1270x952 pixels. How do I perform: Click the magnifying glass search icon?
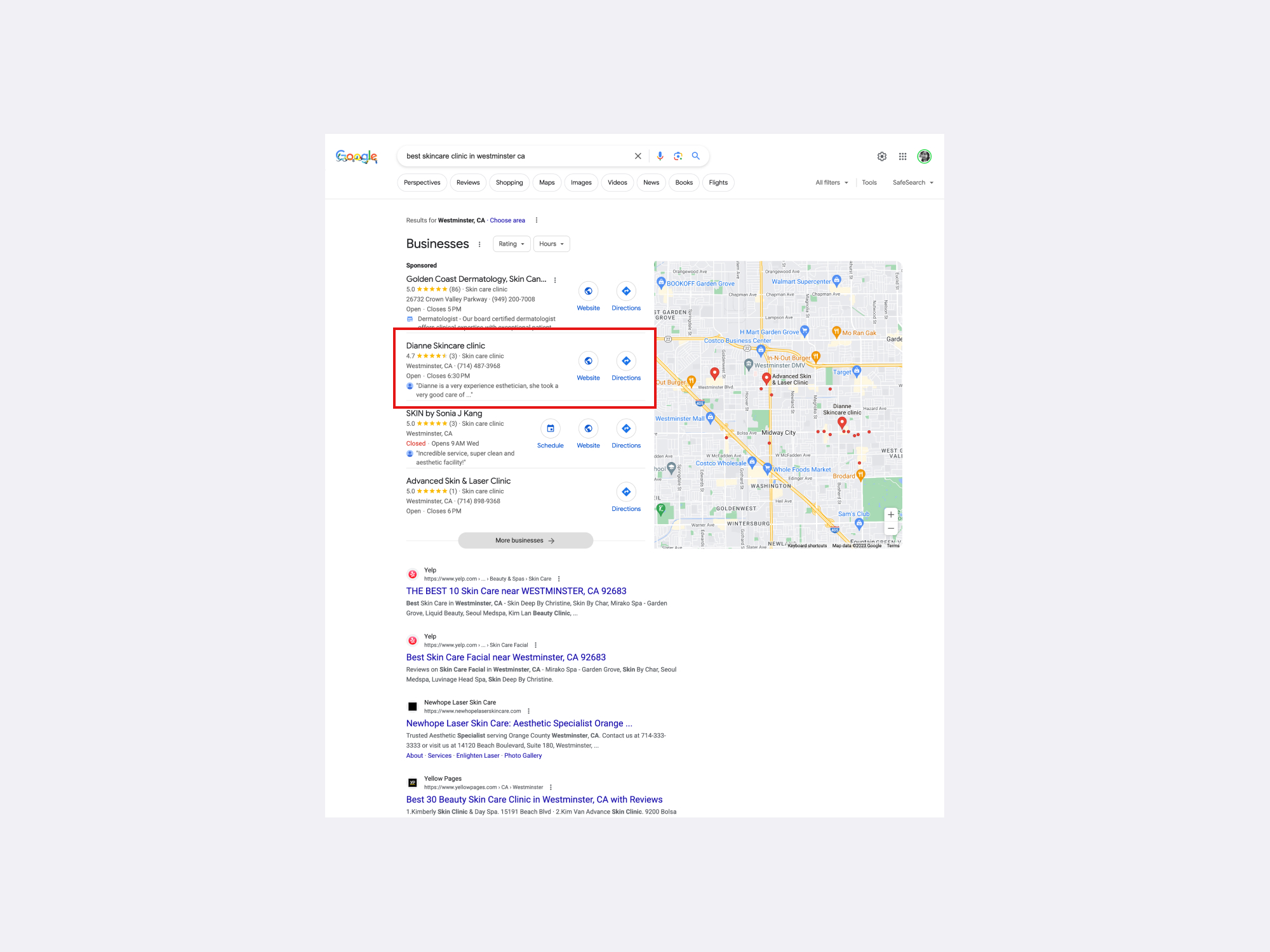(696, 156)
